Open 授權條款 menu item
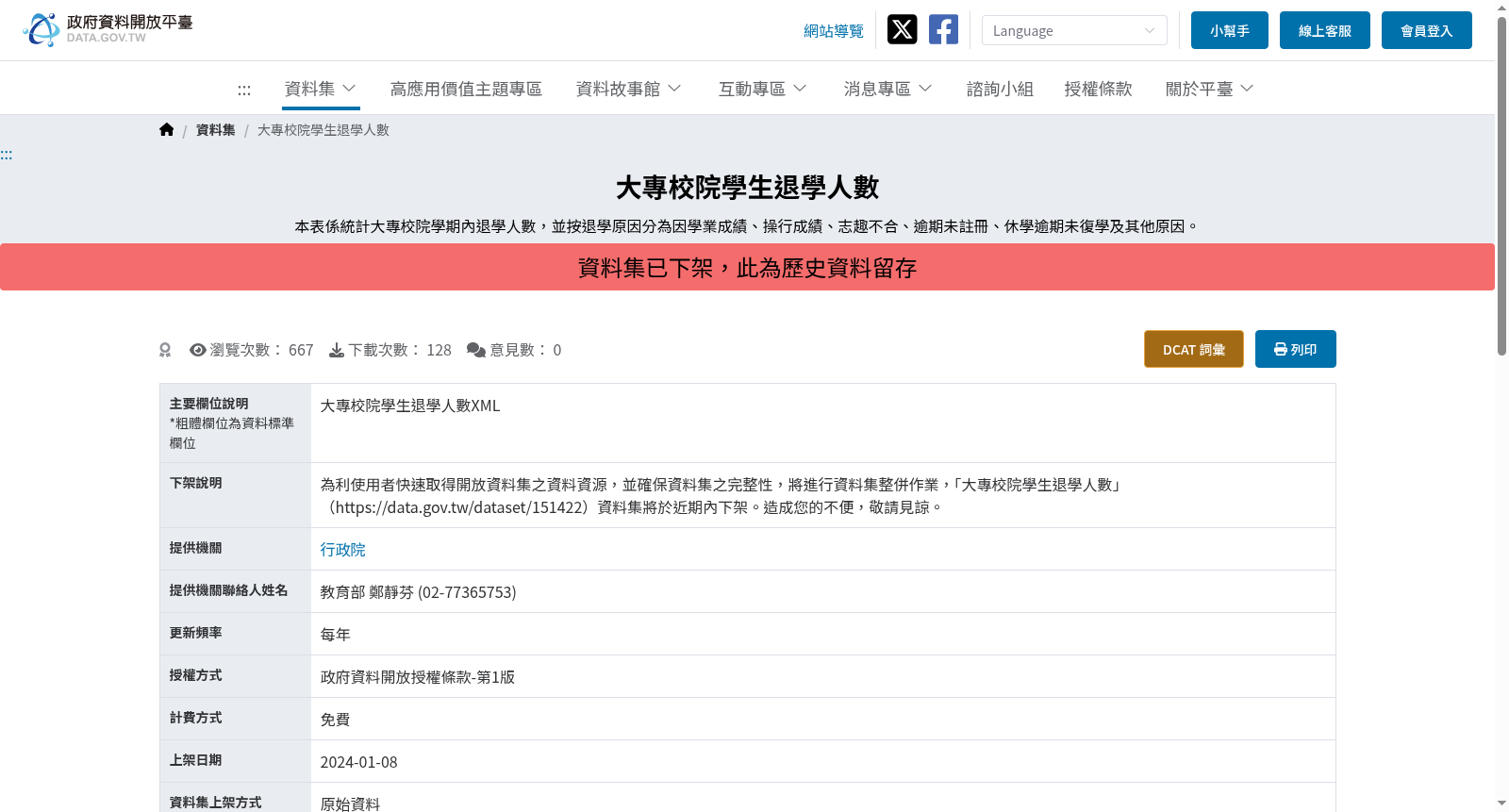1509x812 pixels. click(x=1098, y=89)
